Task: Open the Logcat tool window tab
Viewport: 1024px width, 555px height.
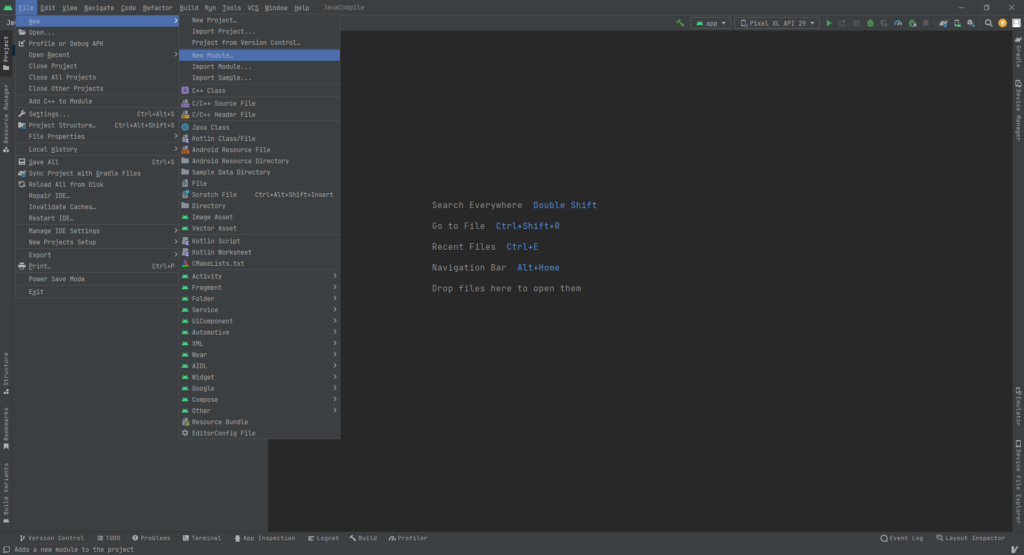Action: (323, 538)
